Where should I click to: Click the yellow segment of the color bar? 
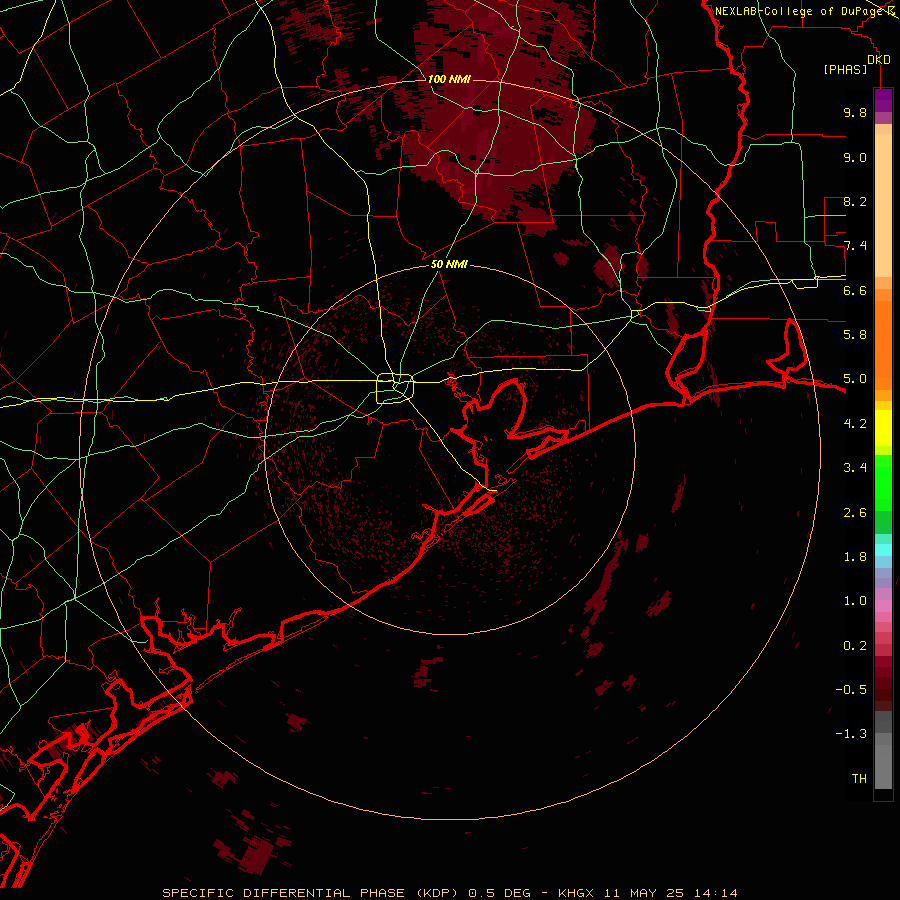coord(883,428)
